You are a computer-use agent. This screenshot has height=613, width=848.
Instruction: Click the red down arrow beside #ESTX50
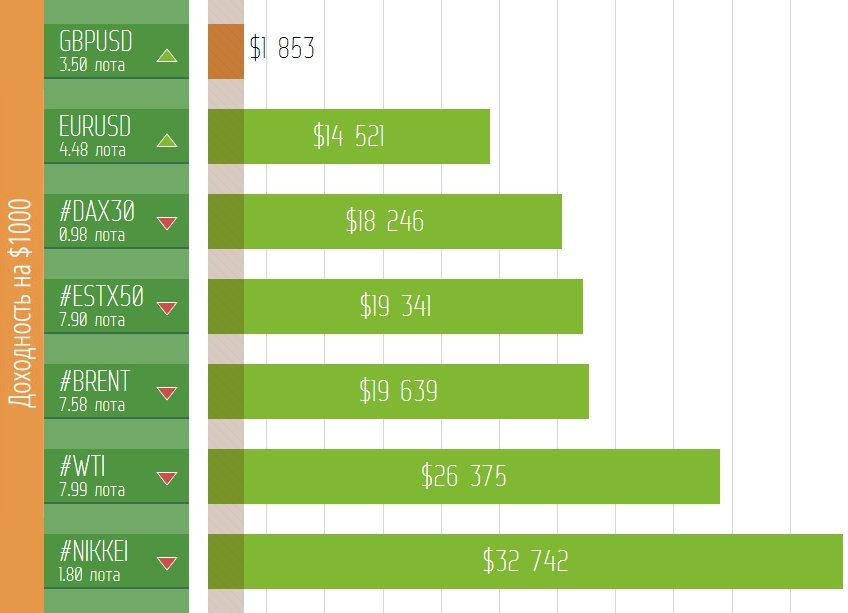[x=167, y=307]
